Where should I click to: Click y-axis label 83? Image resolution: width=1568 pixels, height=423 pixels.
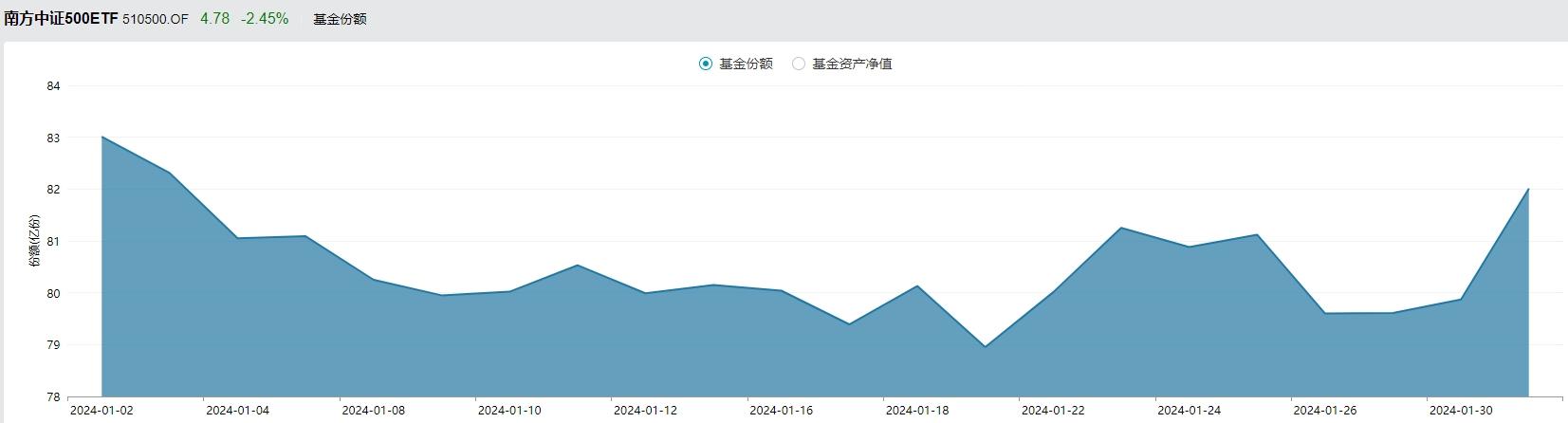click(x=53, y=138)
